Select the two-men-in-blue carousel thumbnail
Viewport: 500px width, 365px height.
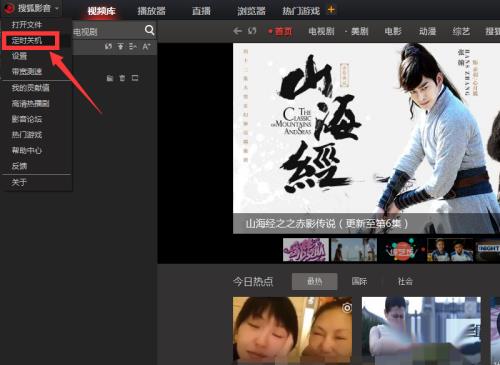[450, 250]
